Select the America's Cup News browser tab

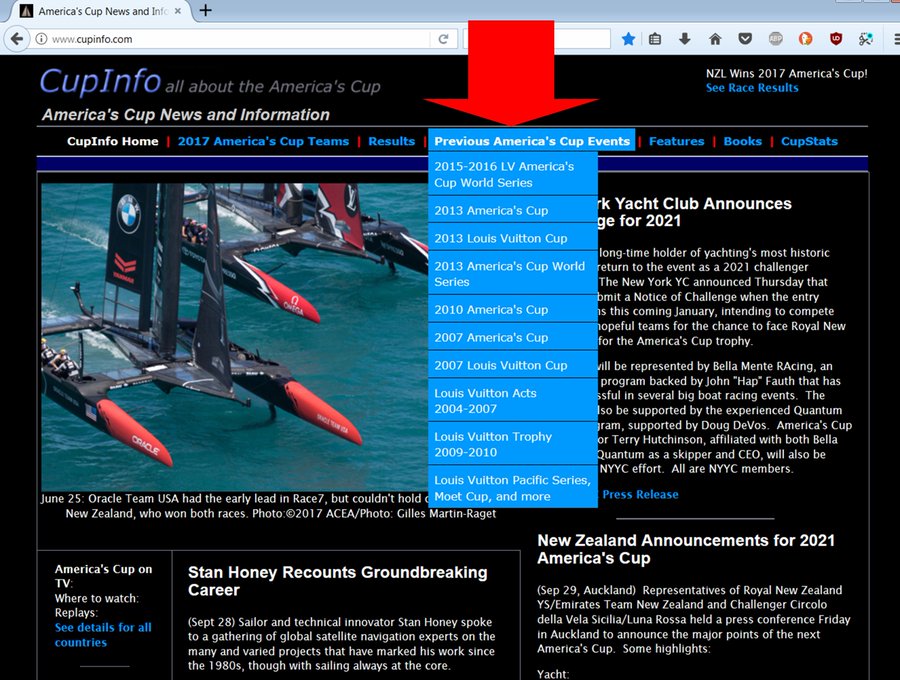101,11
